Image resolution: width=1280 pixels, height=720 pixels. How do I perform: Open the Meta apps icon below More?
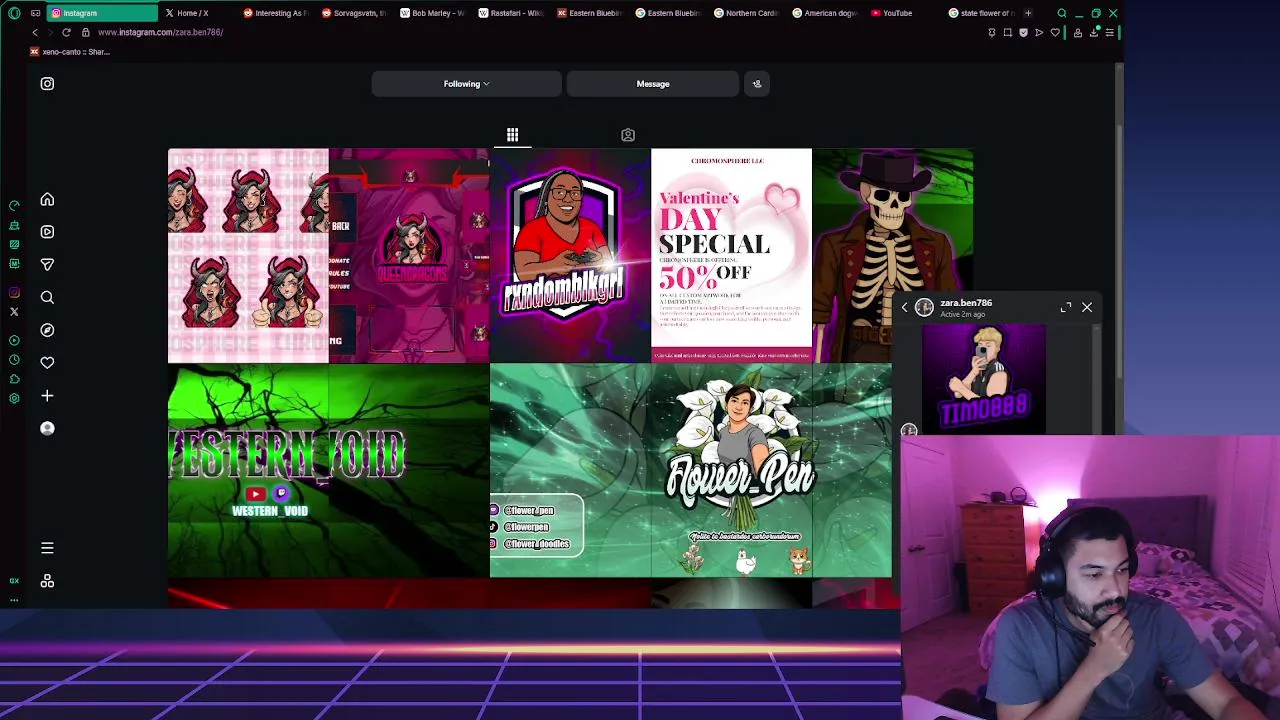[47, 581]
